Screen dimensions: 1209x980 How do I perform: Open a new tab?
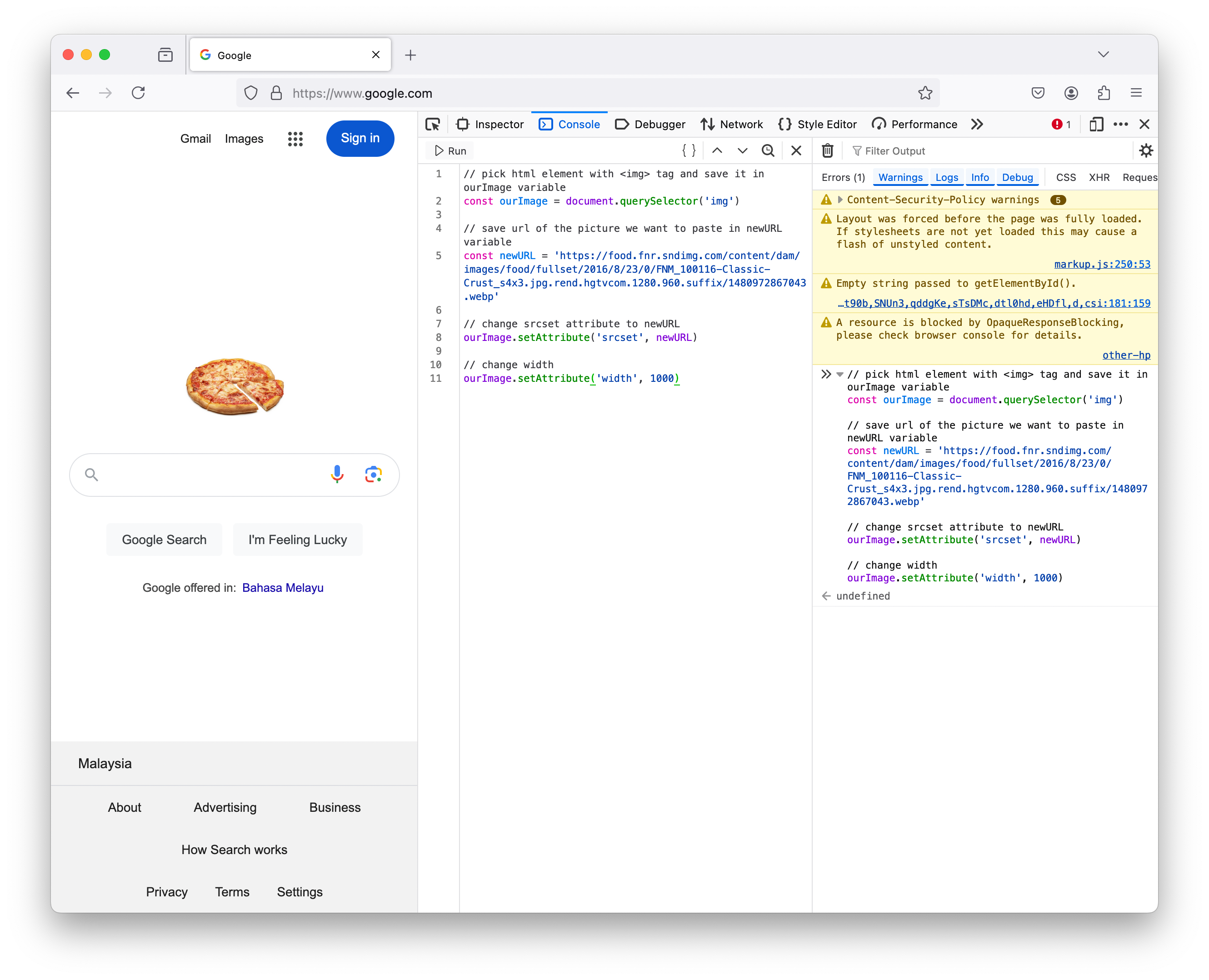pyautogui.click(x=411, y=55)
